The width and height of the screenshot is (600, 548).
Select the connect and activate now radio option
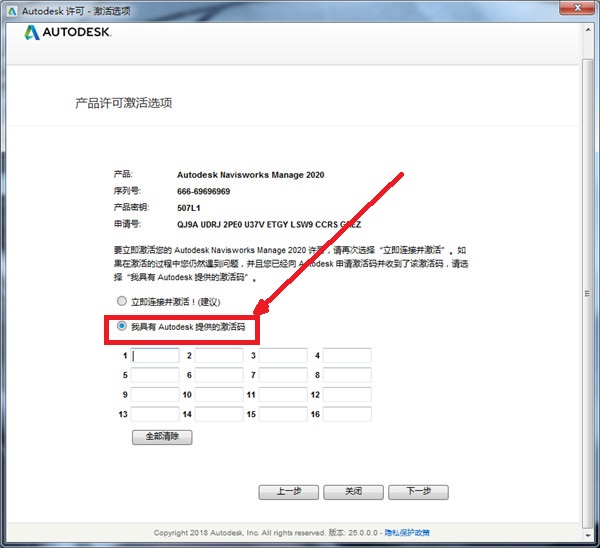pos(122,301)
